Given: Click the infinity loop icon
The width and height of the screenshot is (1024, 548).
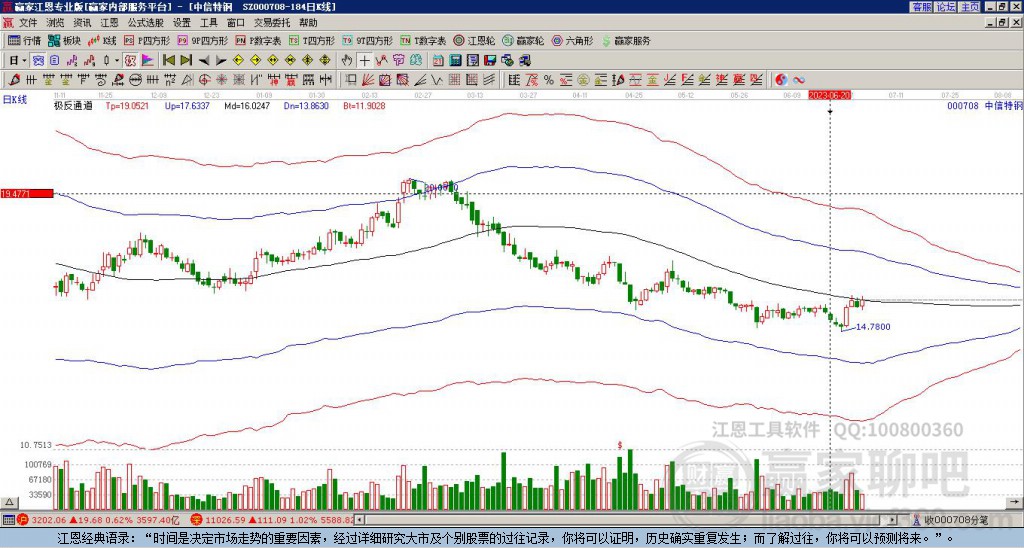Looking at the screenshot, I should pos(799,80).
